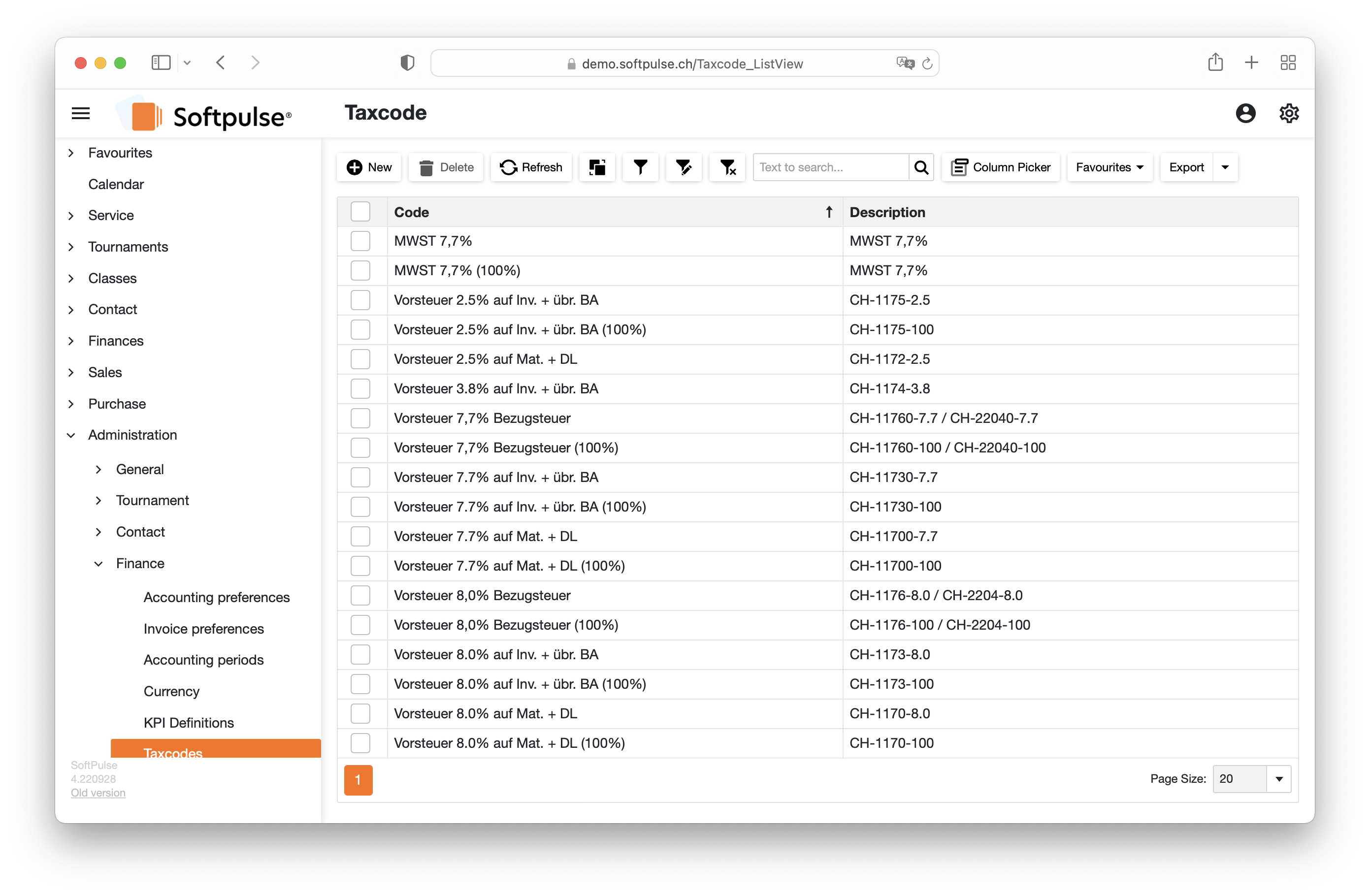Open the hamburger navigation menu

[x=81, y=113]
